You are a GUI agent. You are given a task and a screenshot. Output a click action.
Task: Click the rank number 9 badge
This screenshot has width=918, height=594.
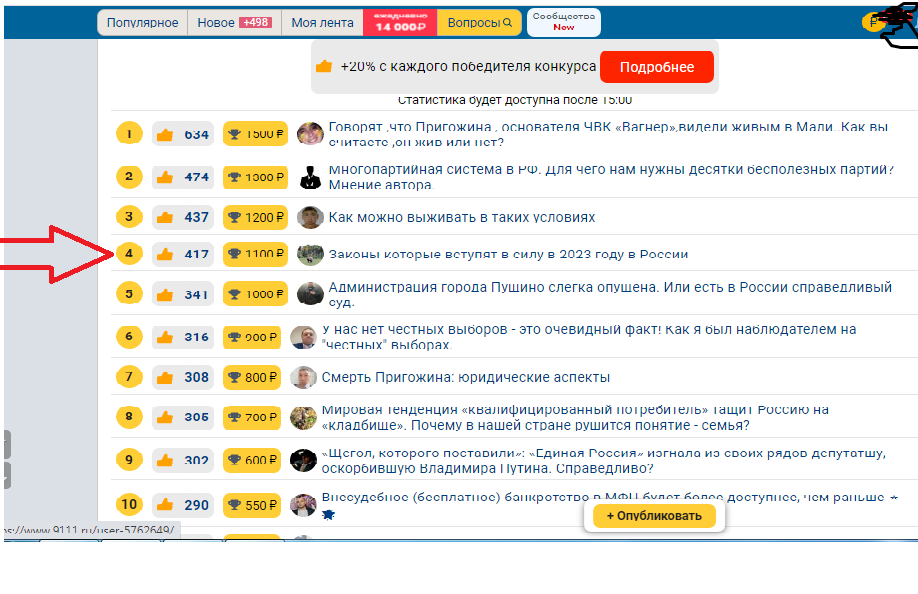click(x=128, y=460)
